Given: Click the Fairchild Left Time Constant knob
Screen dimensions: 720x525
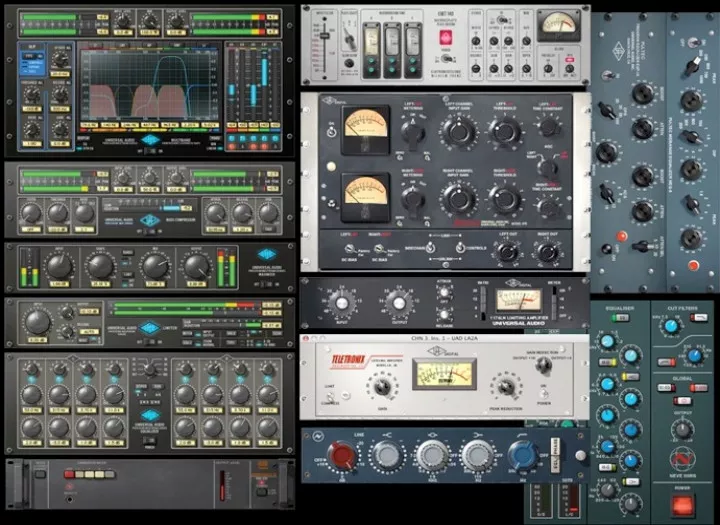Looking at the screenshot, I should (x=548, y=126).
